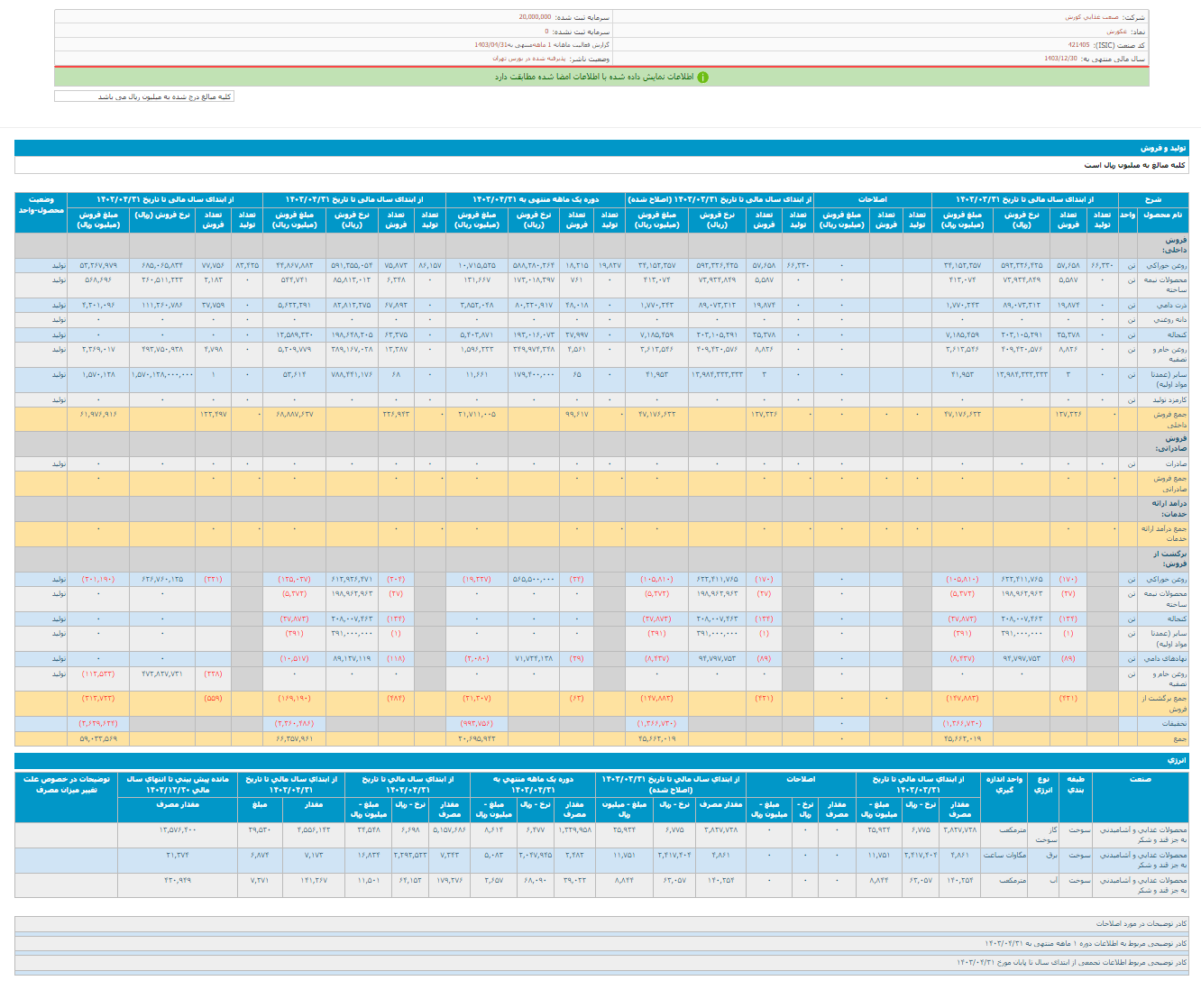Click publisher status 'پذیرفته شده در بورس تهران'

click(529, 58)
